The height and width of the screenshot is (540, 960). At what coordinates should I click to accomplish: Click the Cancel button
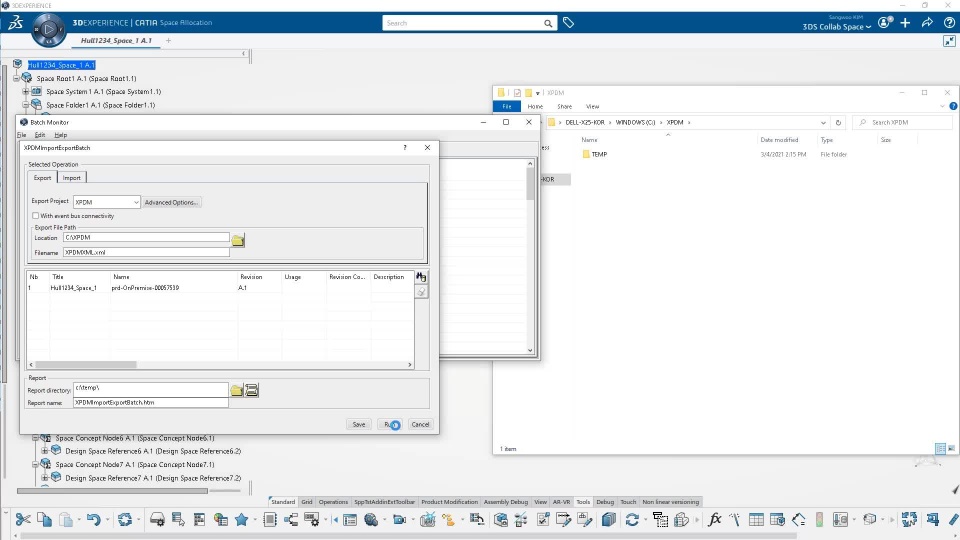[x=420, y=424]
